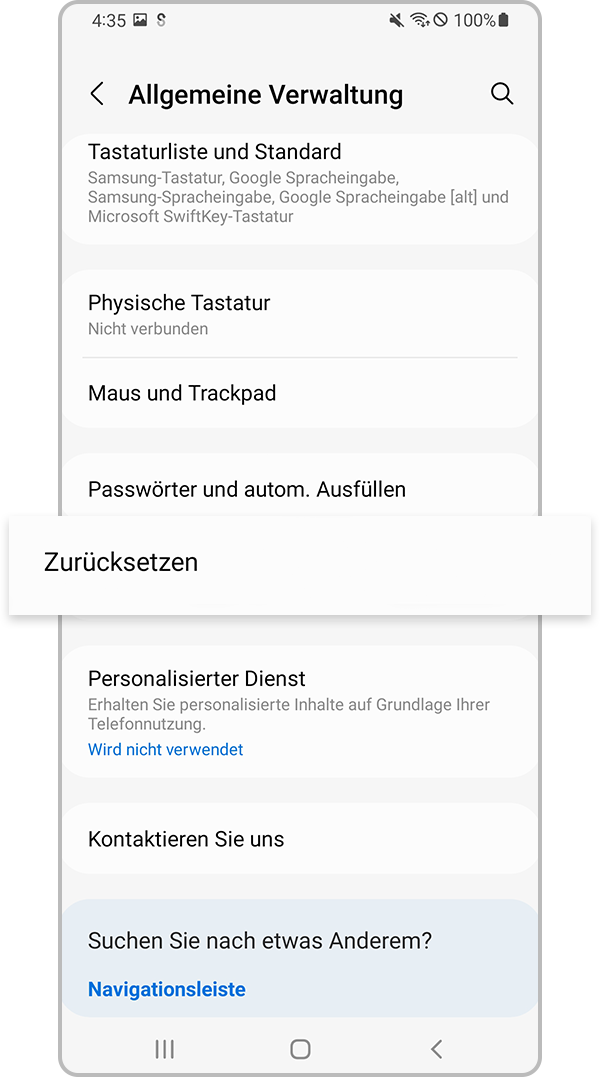Tap the Home button in the navigation bar

pos(300,1049)
